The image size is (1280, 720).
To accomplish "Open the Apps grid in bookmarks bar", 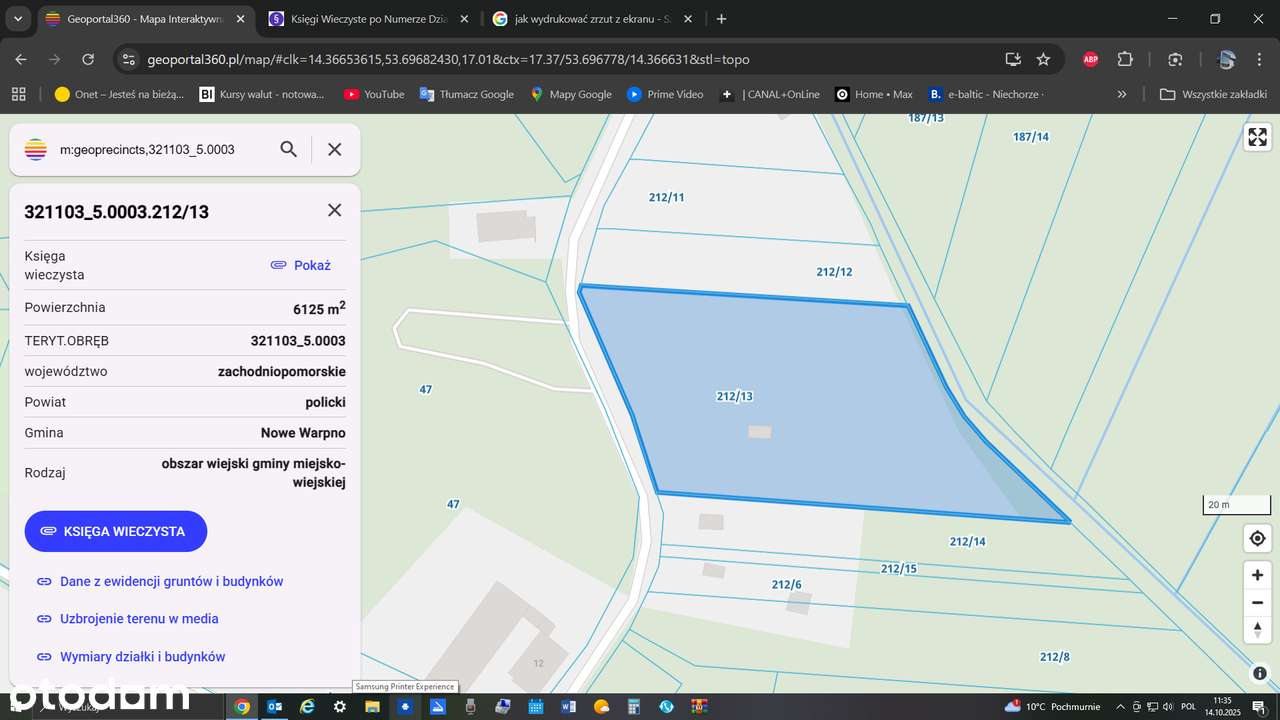I will pos(18,94).
